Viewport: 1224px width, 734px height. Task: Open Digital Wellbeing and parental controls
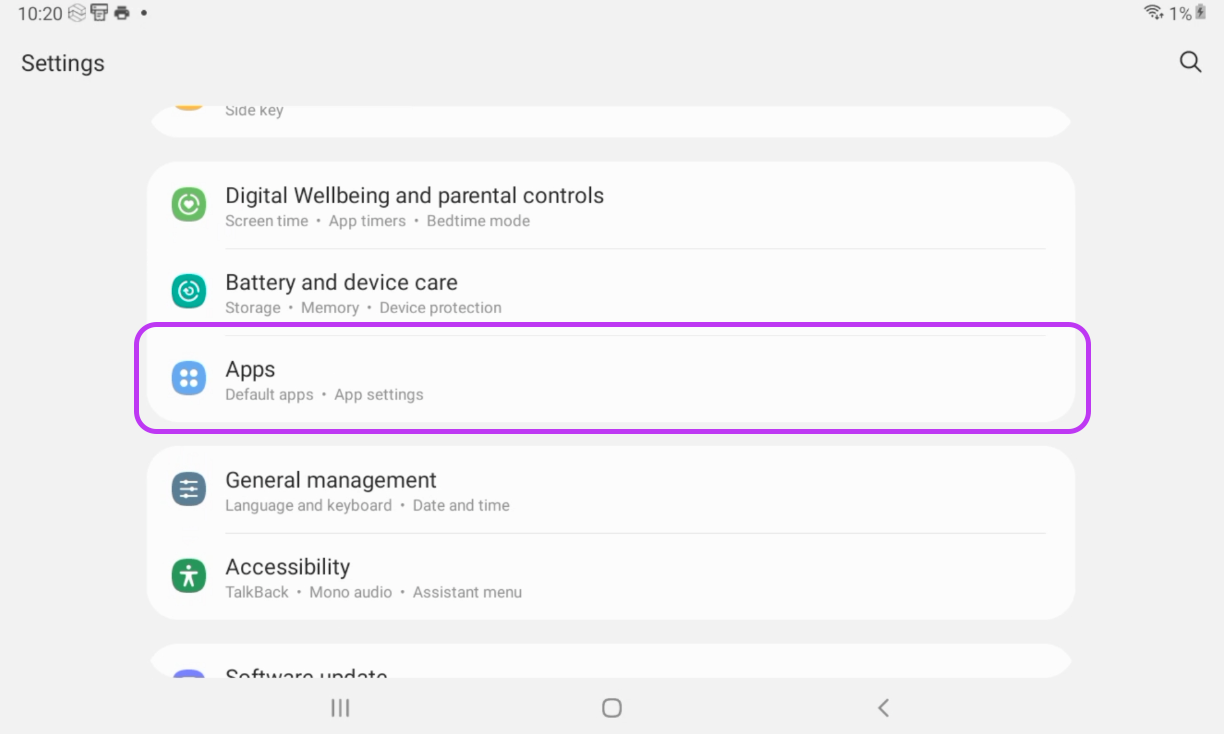[x=414, y=196]
